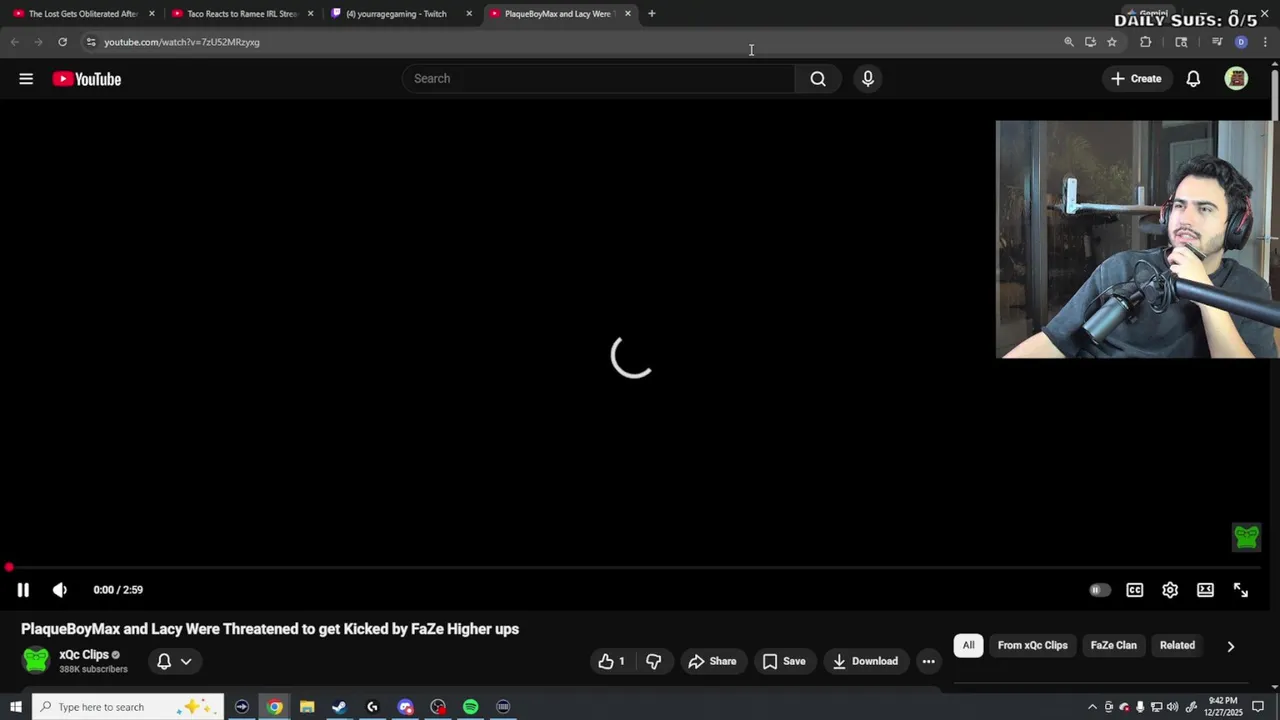
Task: Open Logitech G Hub from taskbar
Action: pyautogui.click(x=372, y=707)
